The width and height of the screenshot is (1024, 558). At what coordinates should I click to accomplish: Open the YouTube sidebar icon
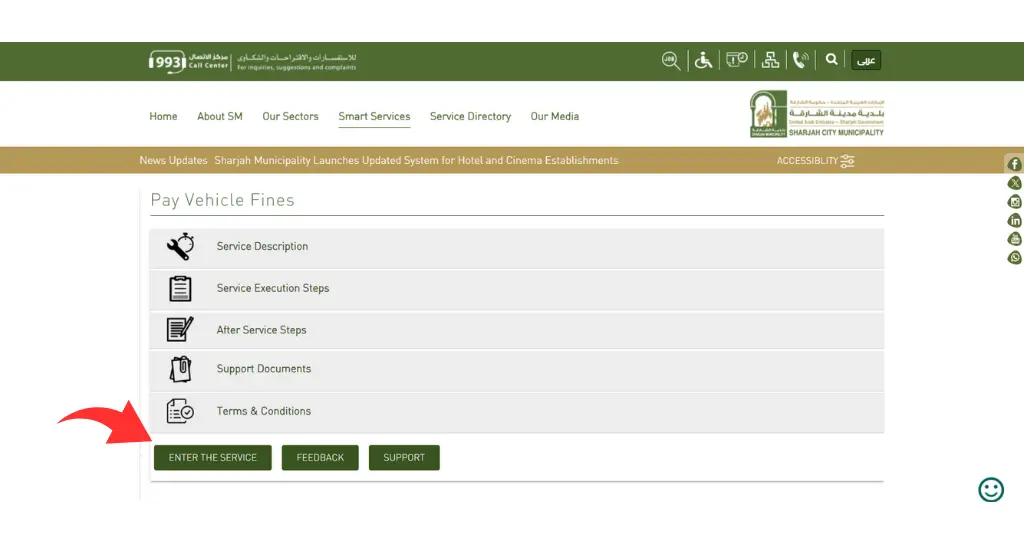click(1014, 239)
